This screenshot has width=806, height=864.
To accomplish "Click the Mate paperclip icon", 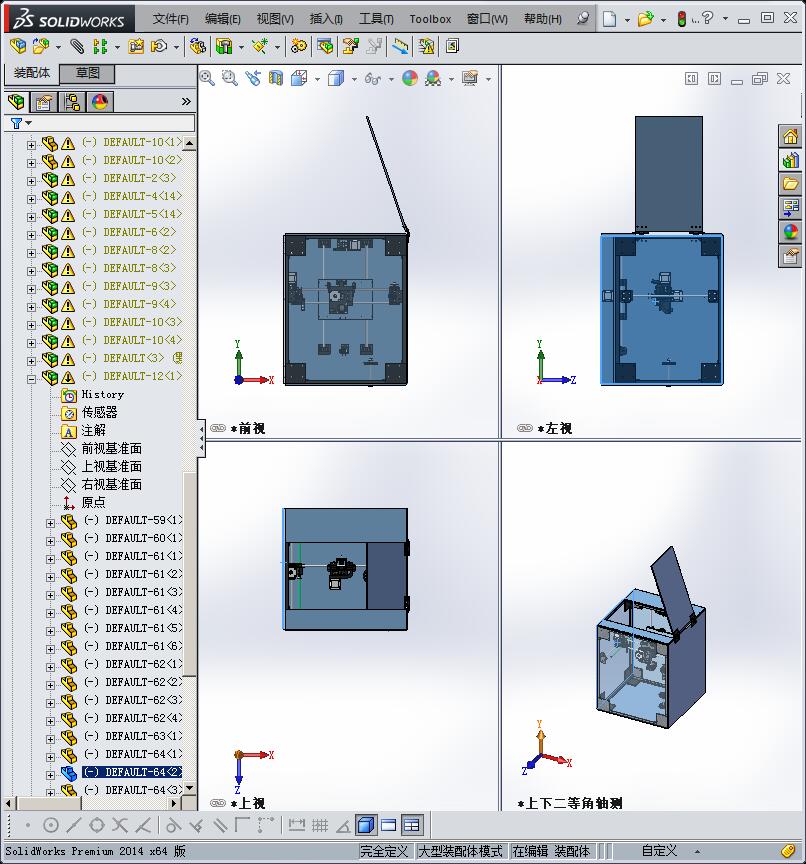I will click(77, 46).
